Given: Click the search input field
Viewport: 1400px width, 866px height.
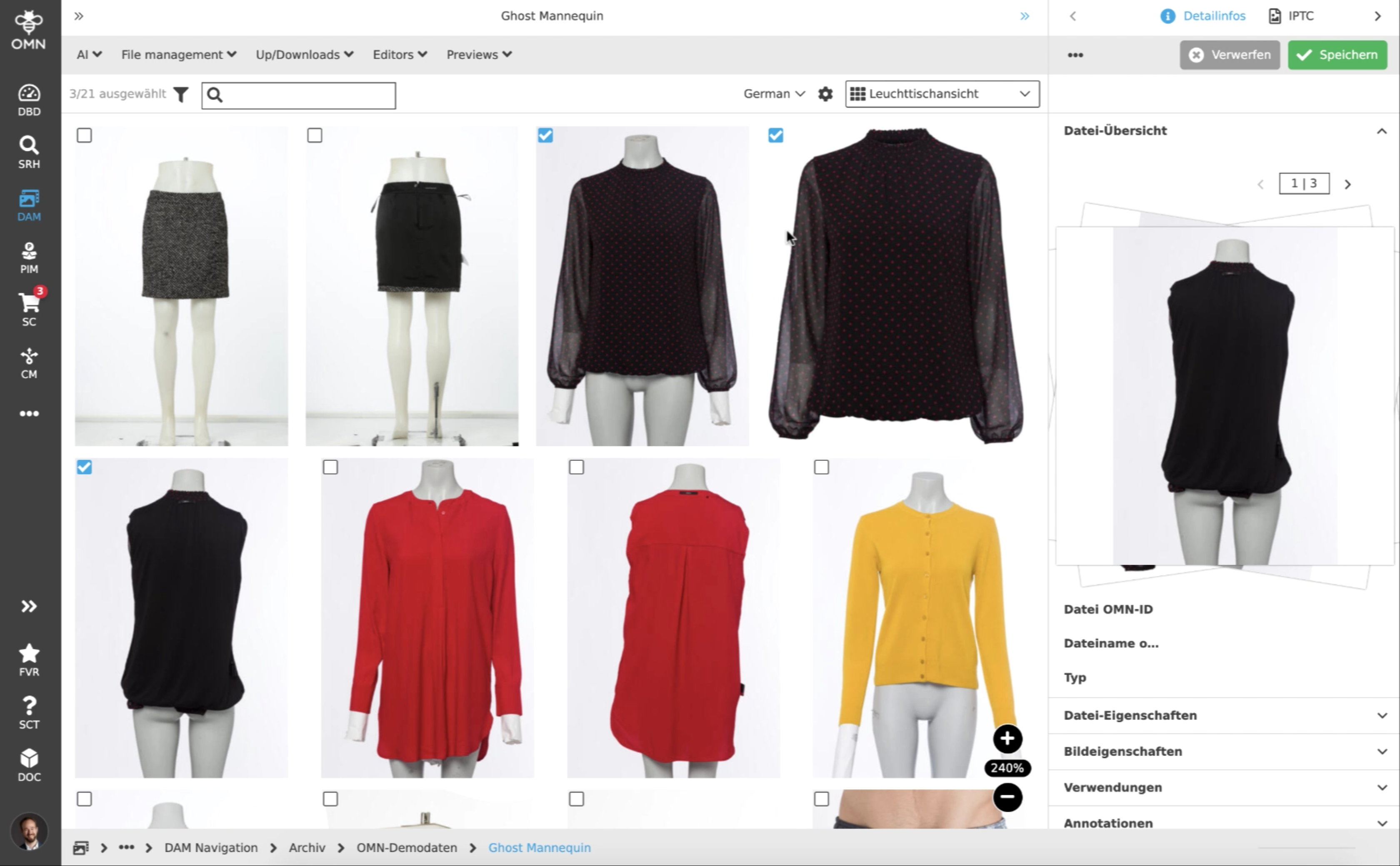Looking at the screenshot, I should coord(306,96).
